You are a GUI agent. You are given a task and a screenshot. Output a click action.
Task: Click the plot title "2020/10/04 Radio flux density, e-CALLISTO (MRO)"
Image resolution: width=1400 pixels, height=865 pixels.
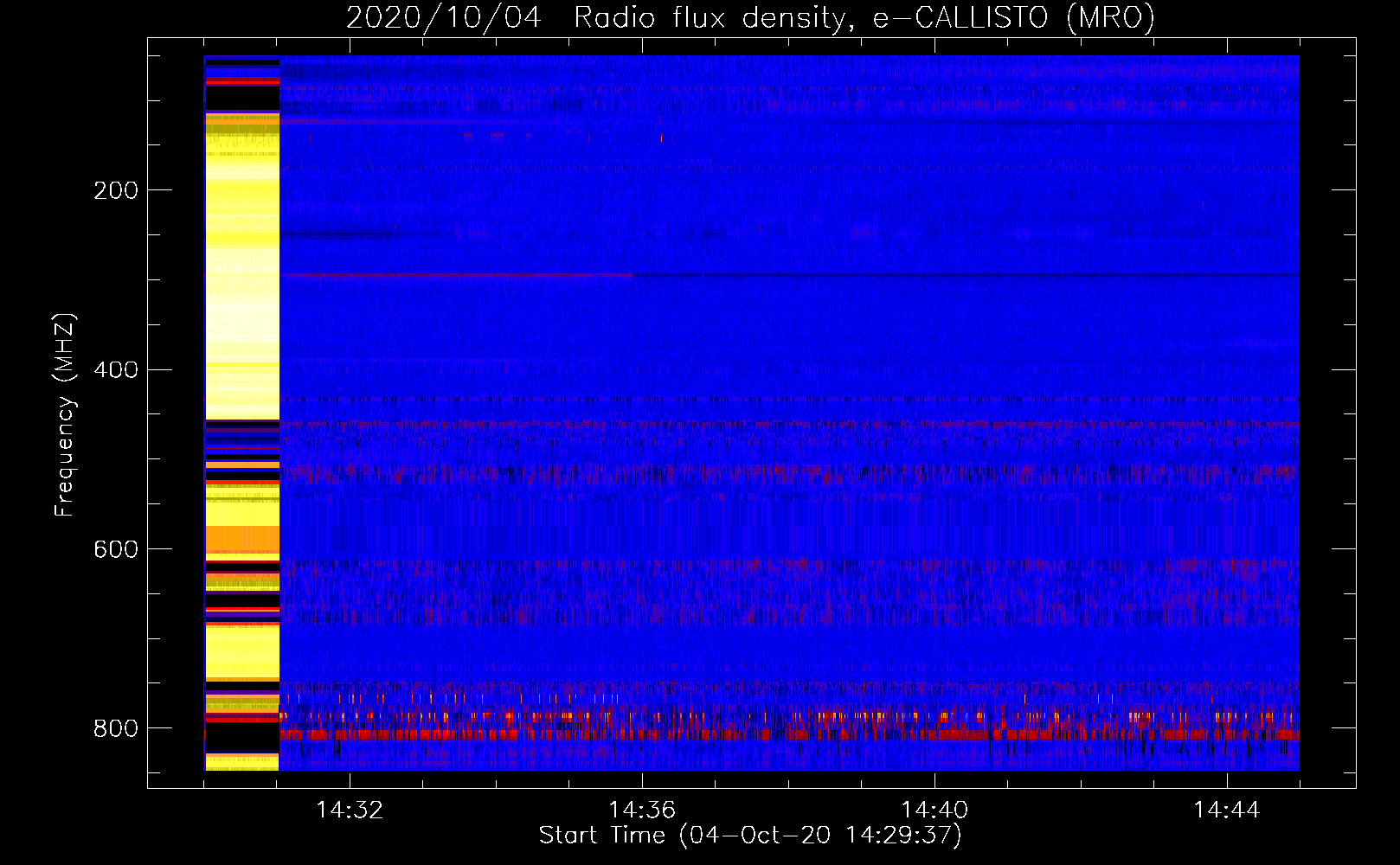click(x=750, y=17)
